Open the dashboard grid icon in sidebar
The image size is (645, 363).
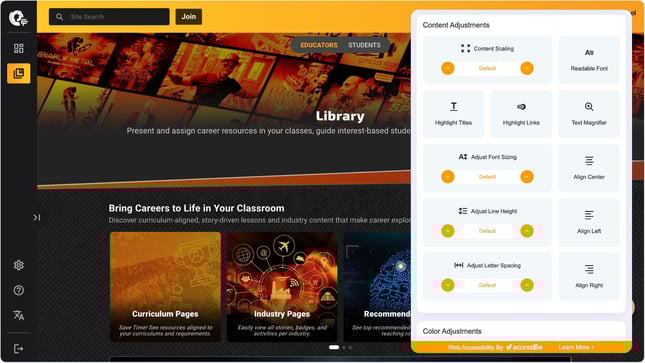click(19, 49)
